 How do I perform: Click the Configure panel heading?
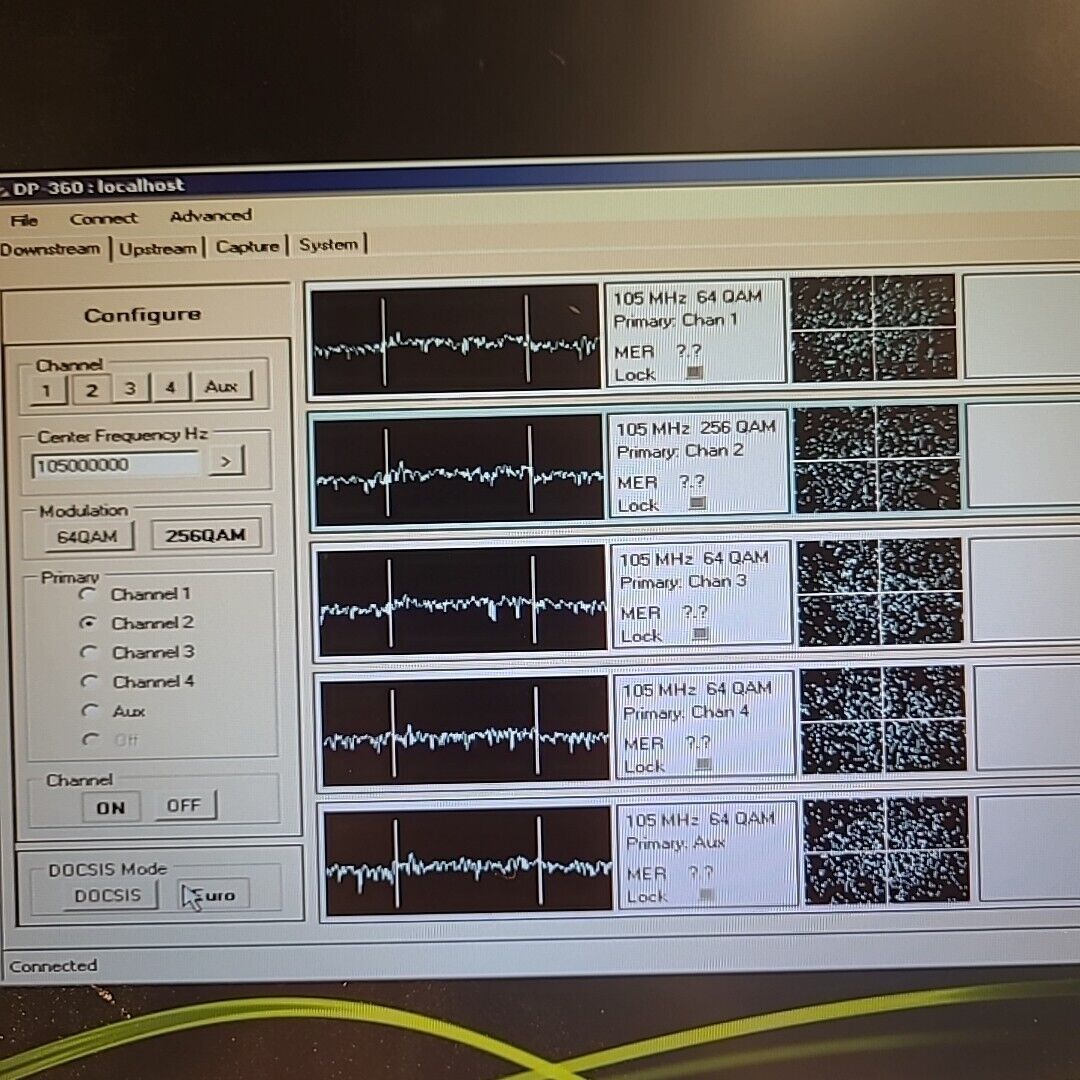[143, 315]
